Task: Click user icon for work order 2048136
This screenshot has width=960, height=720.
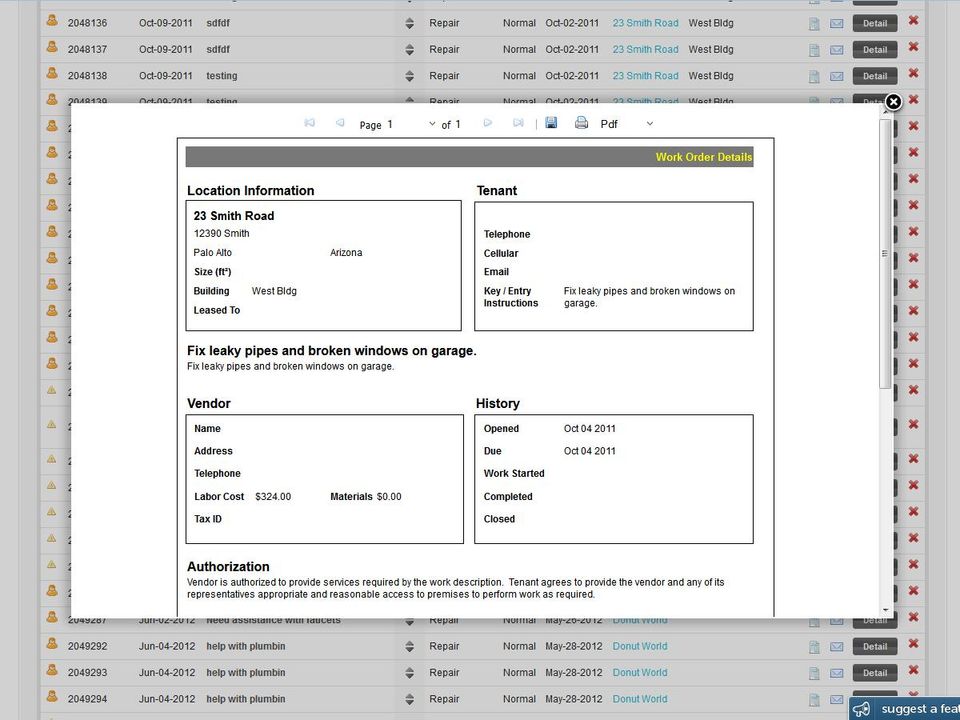Action: tap(52, 20)
